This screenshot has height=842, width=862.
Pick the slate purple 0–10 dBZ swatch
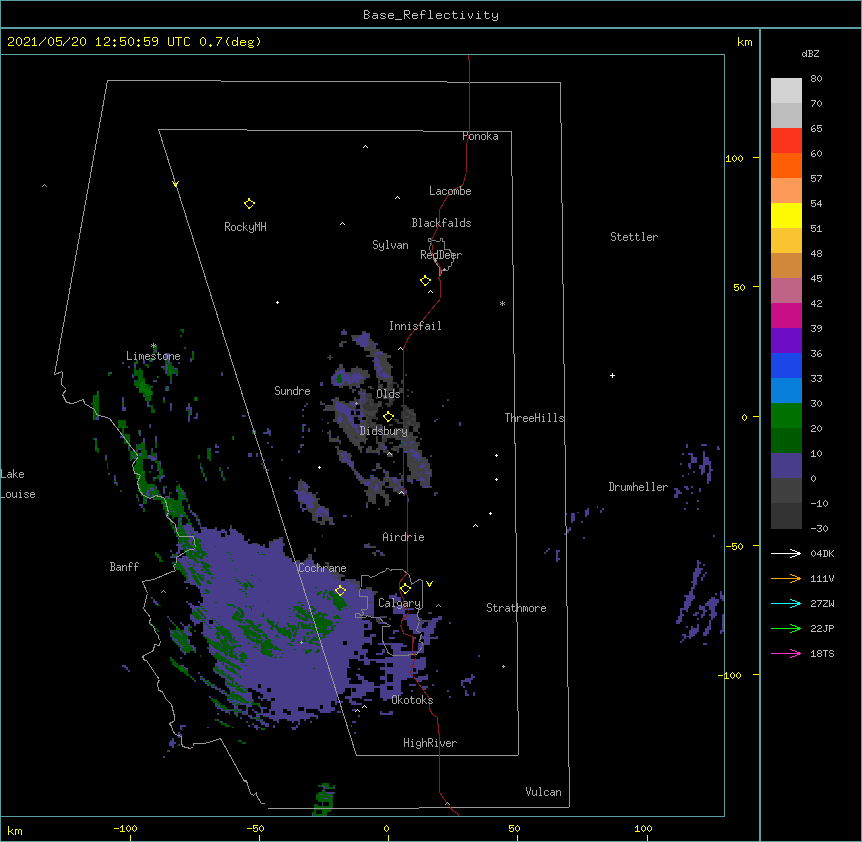[786, 466]
